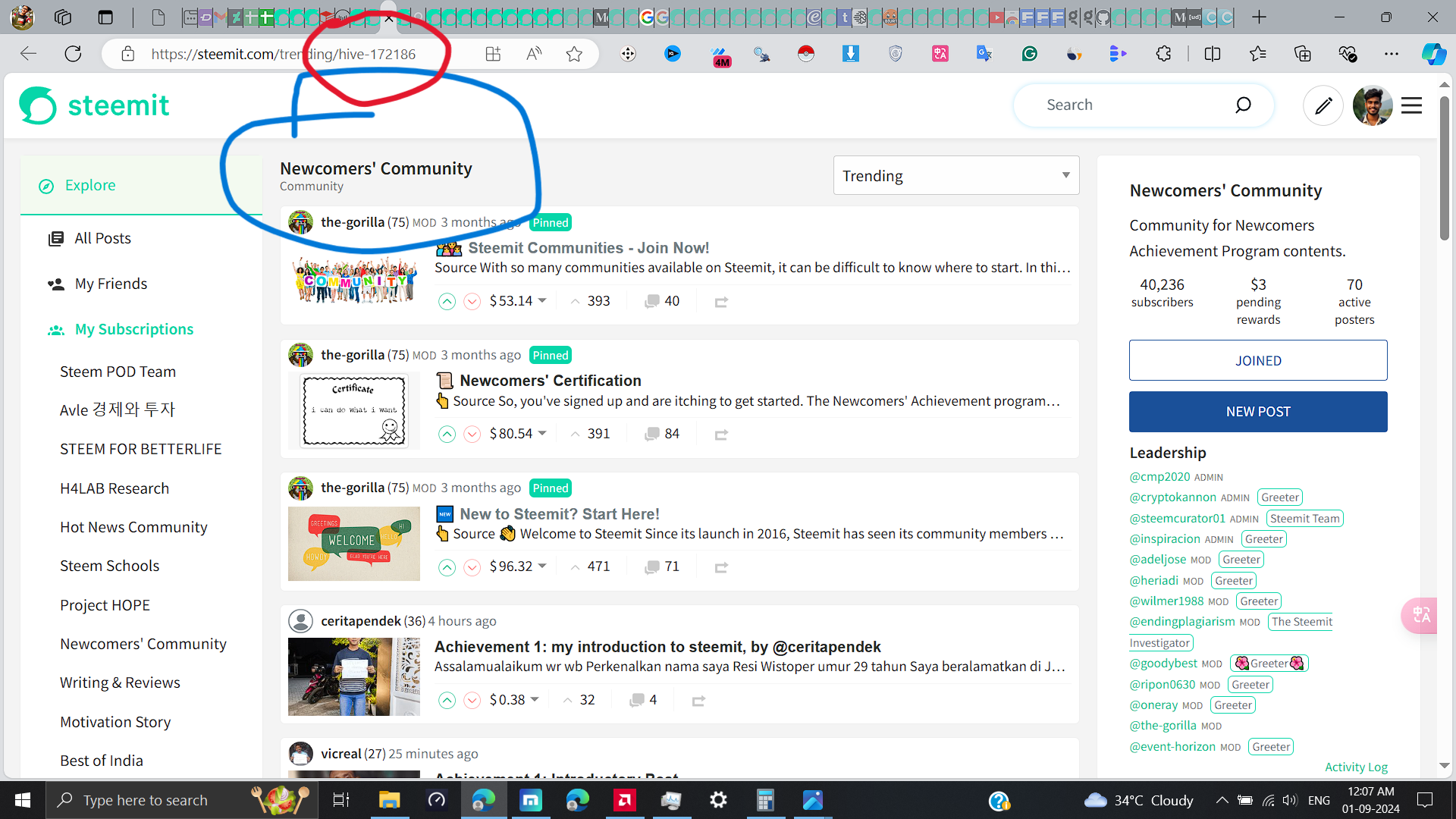1456x819 pixels.
Task: Add page to favorites star icon
Action: click(574, 54)
